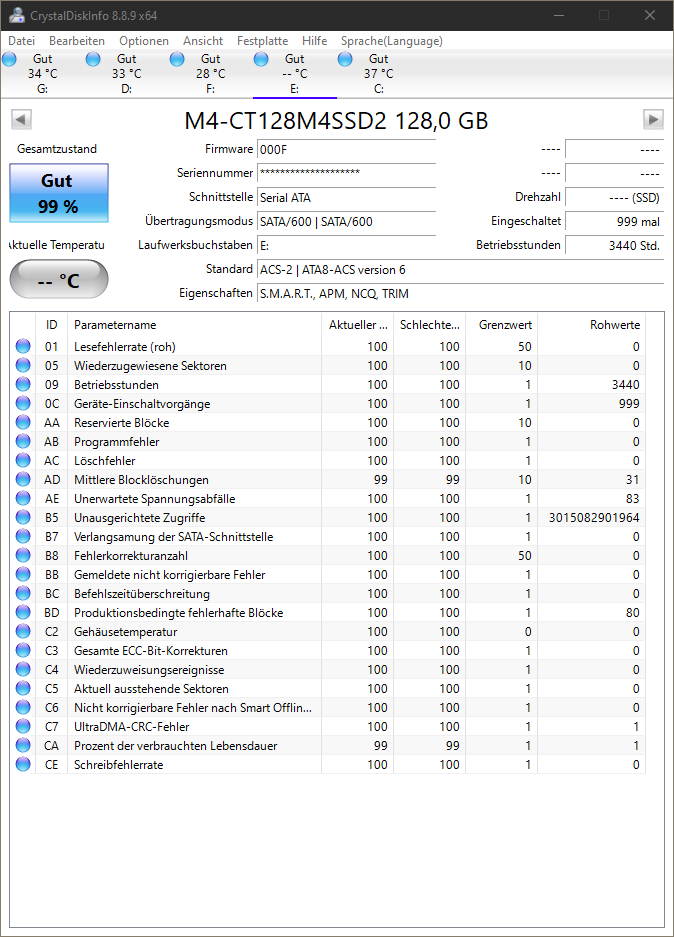Click the Drehzahl field ---- (SSD)
This screenshot has height=937, width=674.
614,197
